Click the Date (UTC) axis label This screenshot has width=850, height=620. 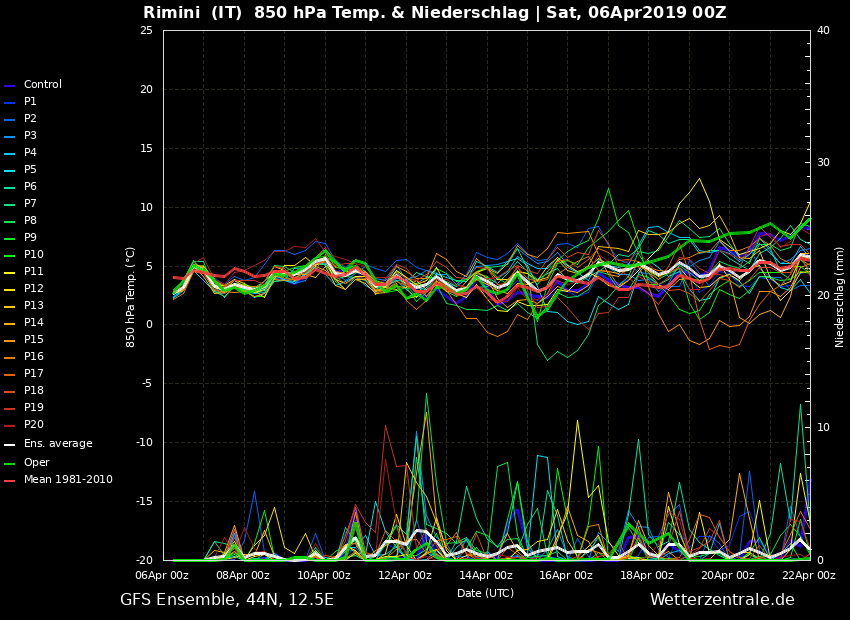point(485,593)
